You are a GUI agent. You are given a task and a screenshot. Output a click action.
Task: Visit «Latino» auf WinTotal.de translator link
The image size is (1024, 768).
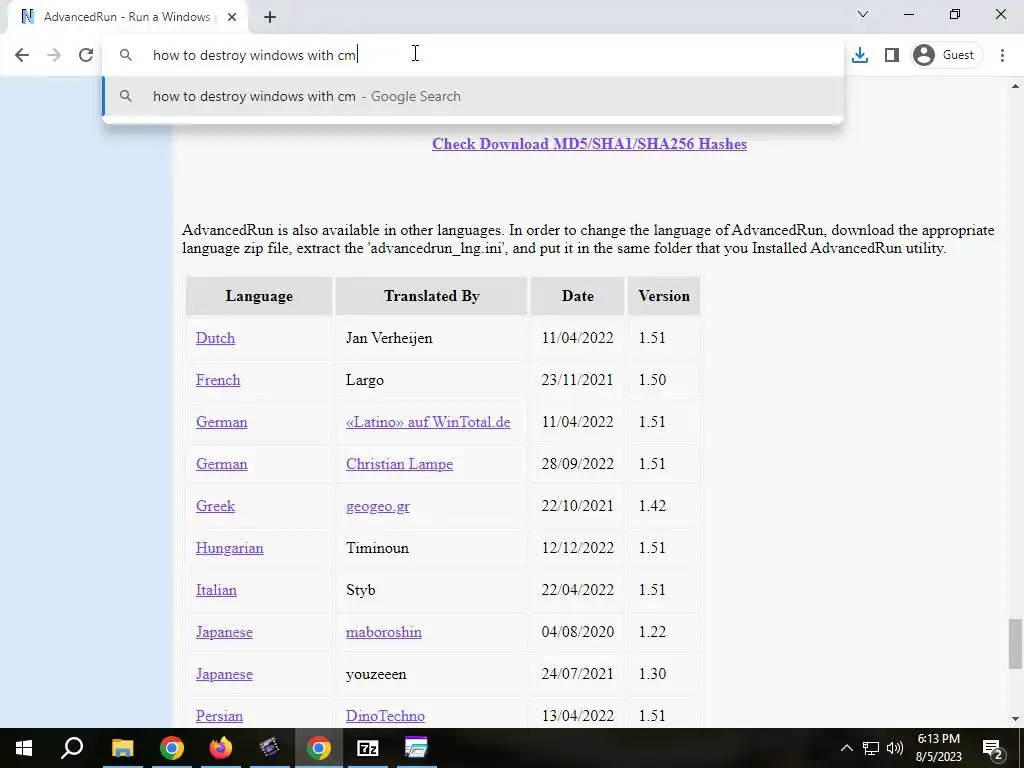(x=428, y=422)
